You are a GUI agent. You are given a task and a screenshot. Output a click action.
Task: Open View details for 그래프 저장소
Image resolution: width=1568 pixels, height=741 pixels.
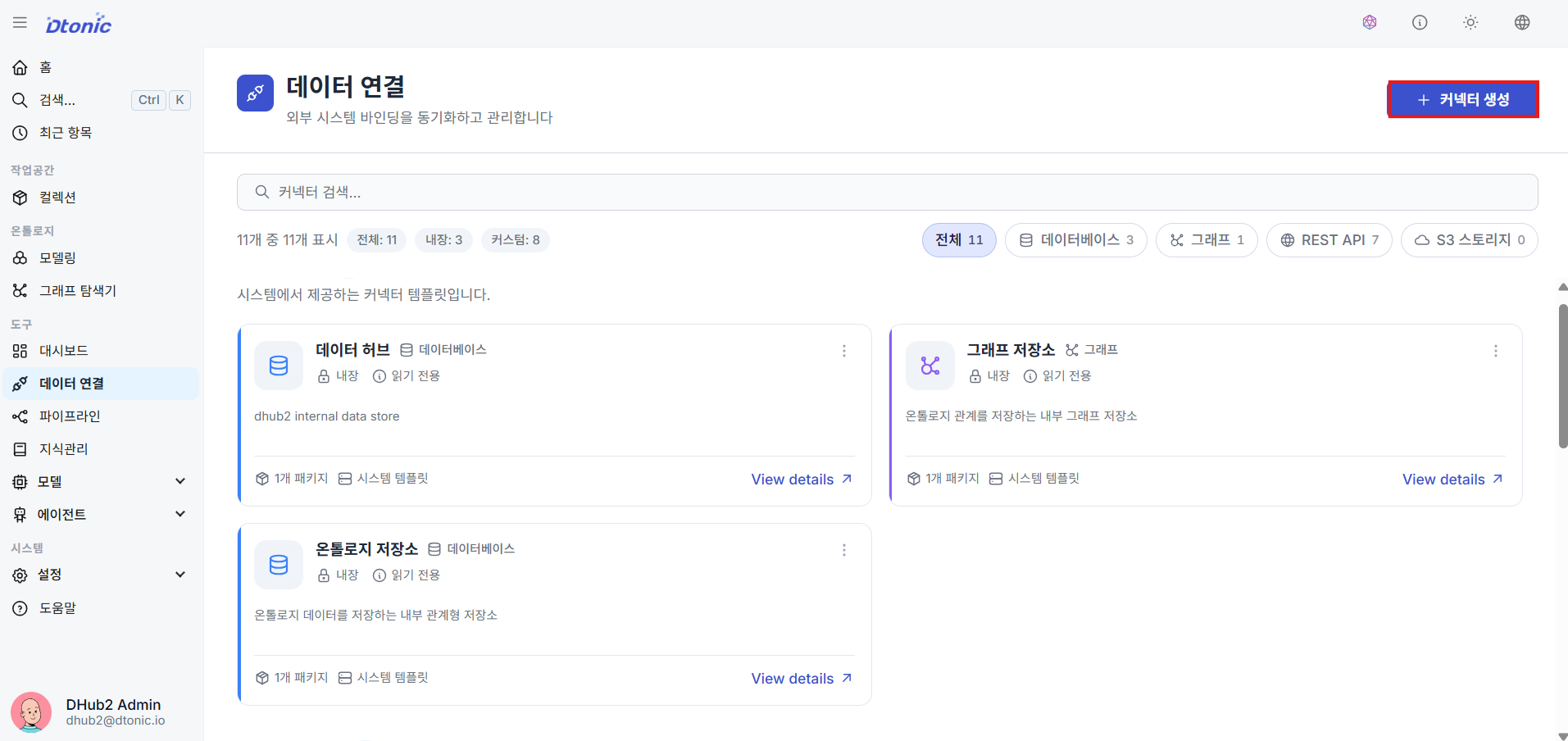pyautogui.click(x=1452, y=480)
